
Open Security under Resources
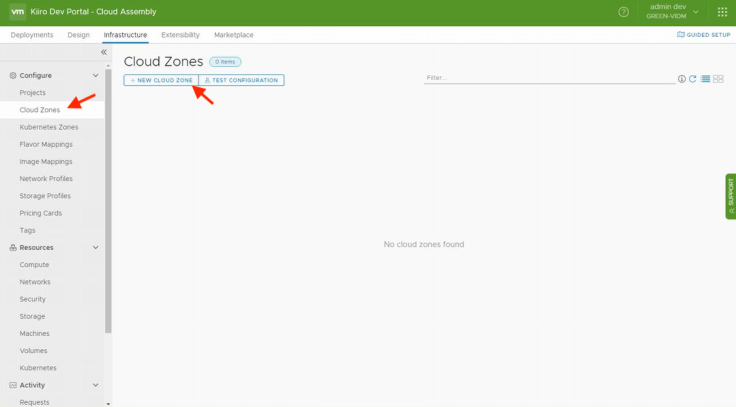point(32,299)
